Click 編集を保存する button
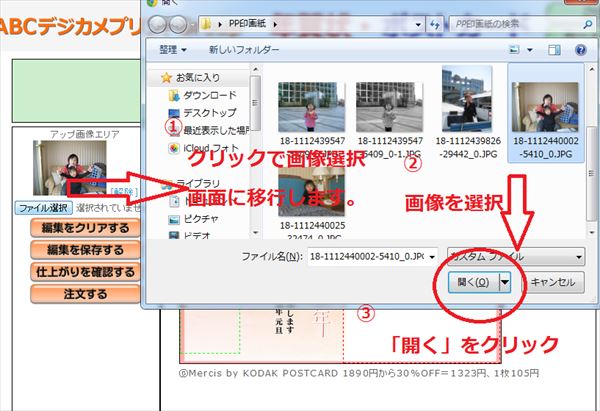 (x=85, y=250)
